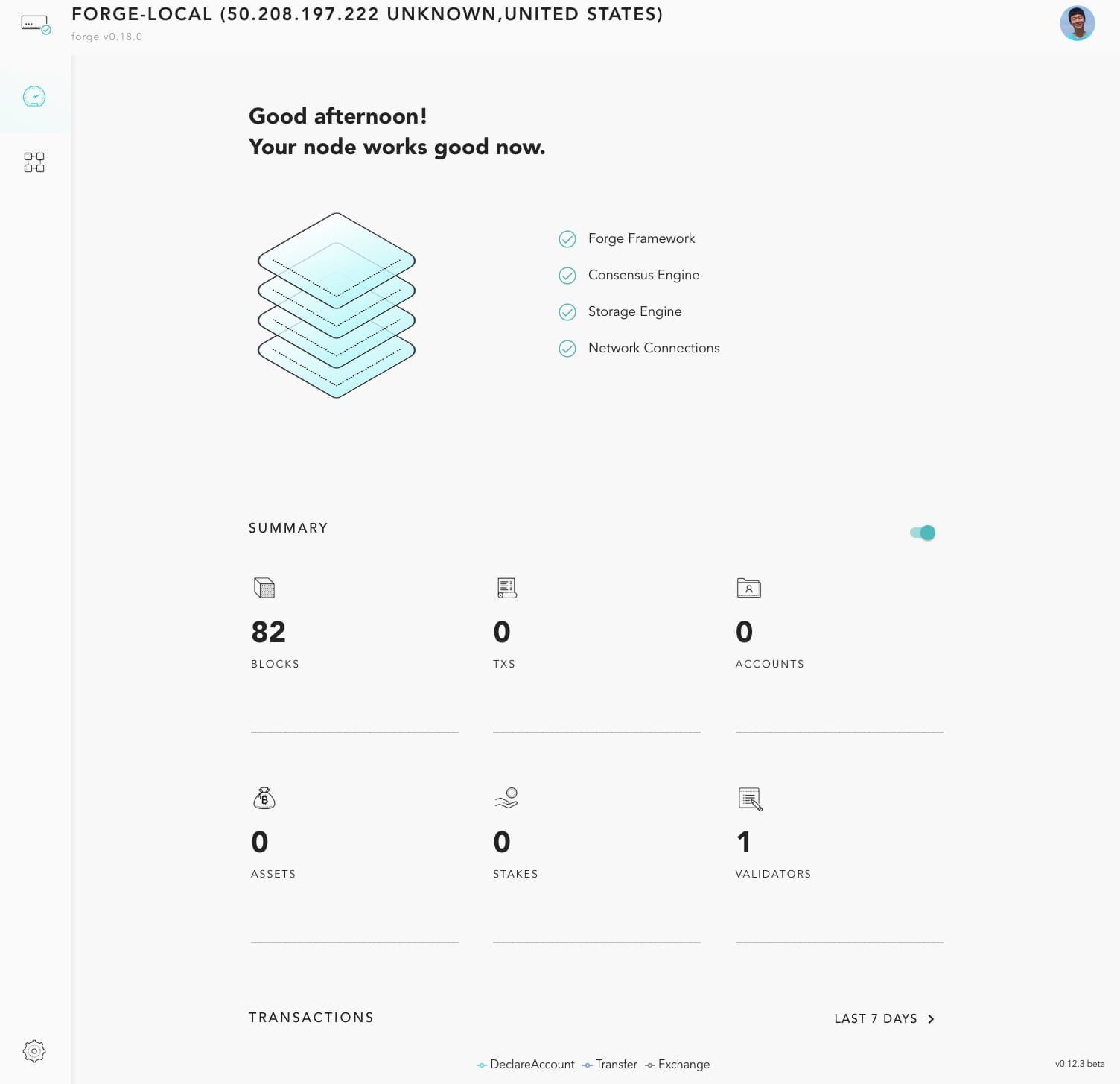Click the Blocks cube icon
The height and width of the screenshot is (1084, 1120).
tap(264, 588)
